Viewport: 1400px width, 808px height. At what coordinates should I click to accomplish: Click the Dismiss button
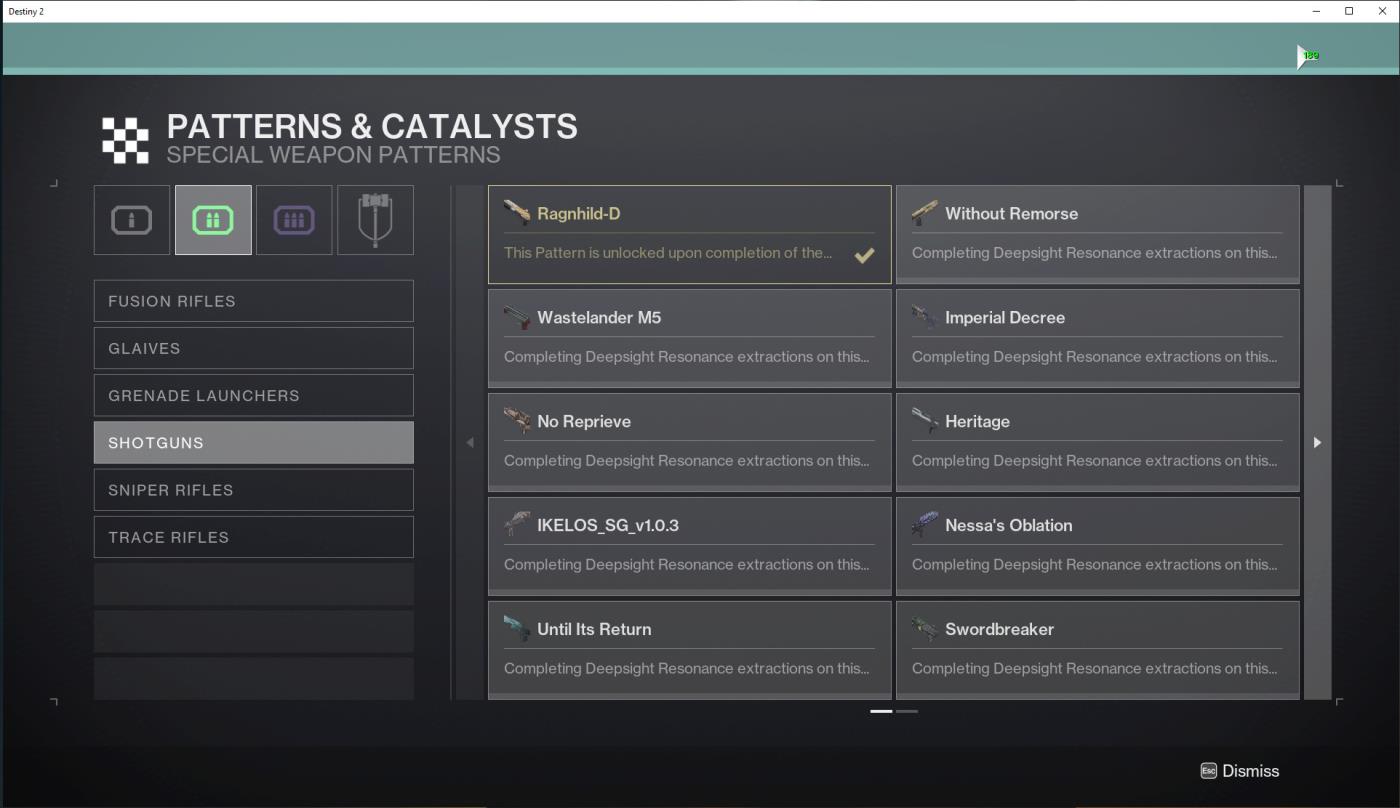[1240, 771]
